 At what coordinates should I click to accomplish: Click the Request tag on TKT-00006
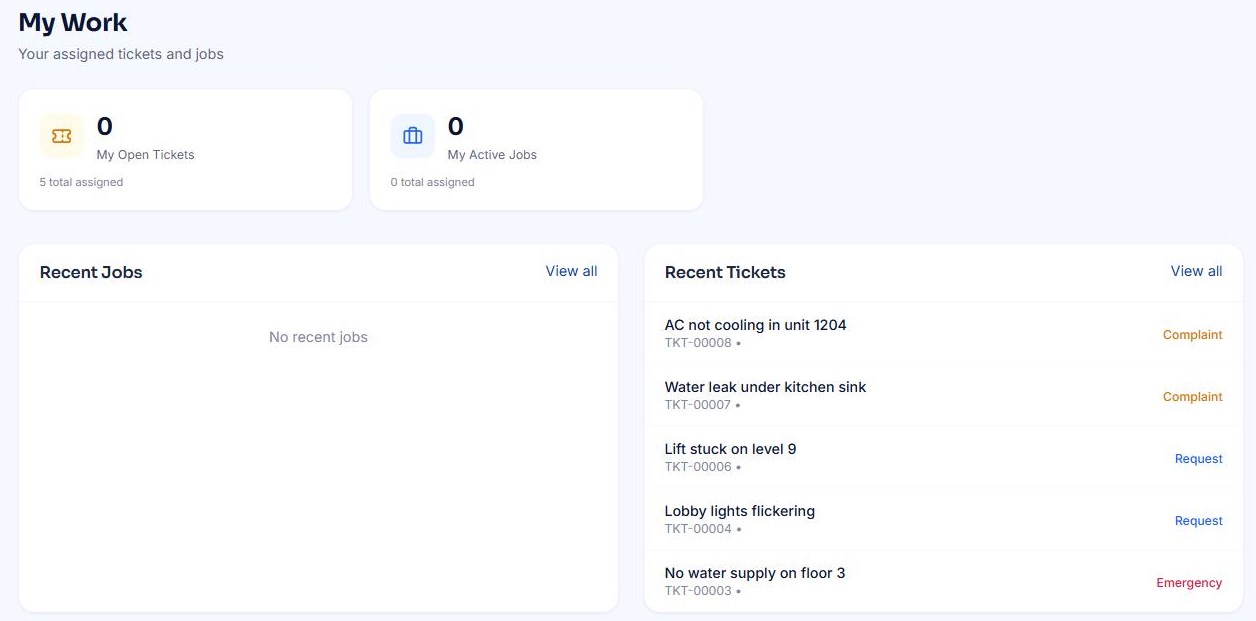[x=1198, y=459]
